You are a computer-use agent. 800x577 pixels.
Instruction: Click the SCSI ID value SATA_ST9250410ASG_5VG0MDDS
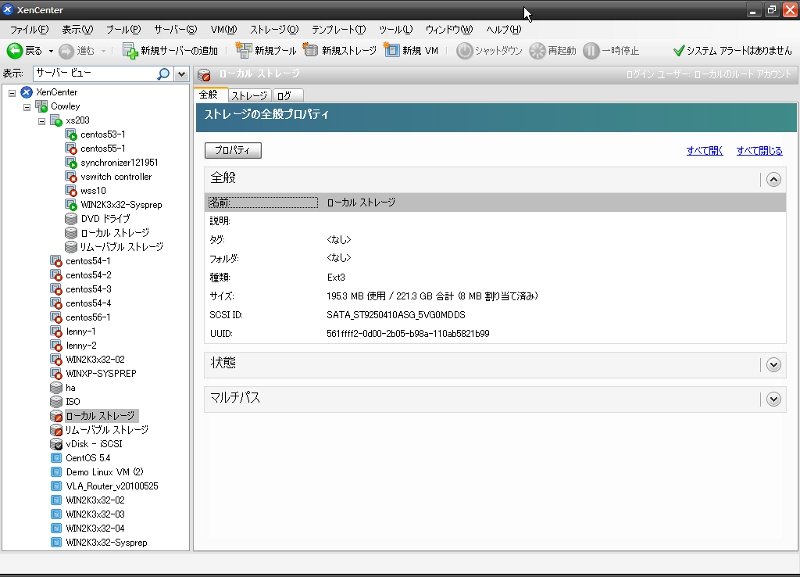tap(396, 315)
